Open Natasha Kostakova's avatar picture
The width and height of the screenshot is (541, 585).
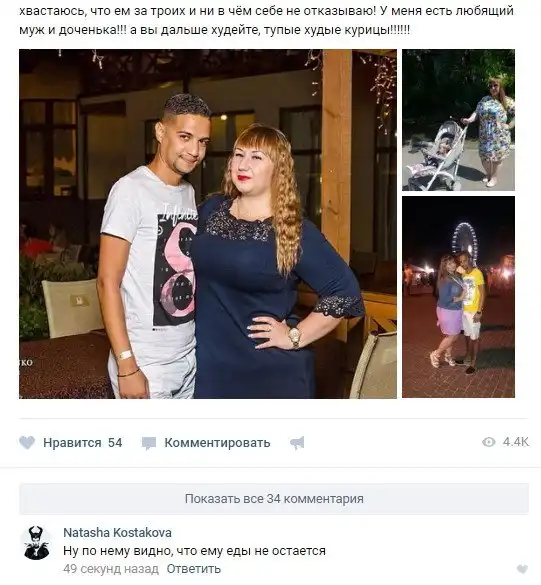click(36, 542)
